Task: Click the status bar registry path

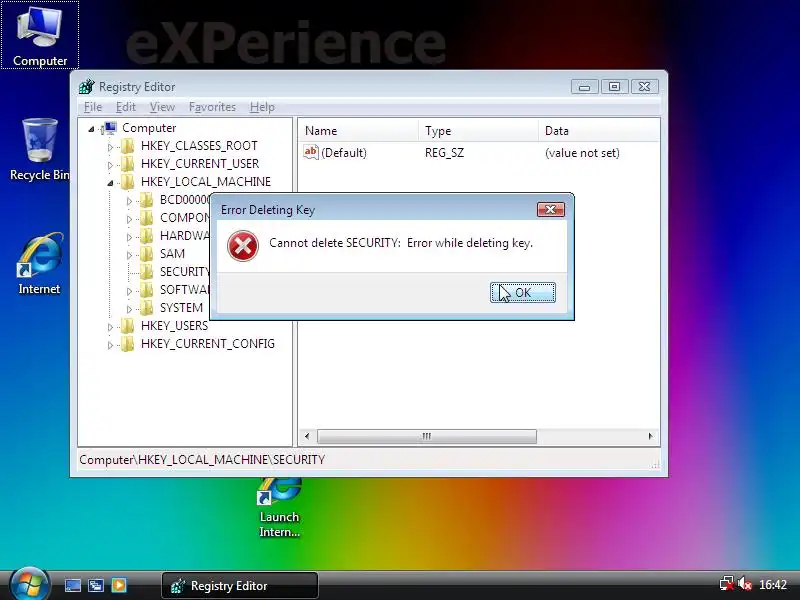Action: tap(202, 460)
